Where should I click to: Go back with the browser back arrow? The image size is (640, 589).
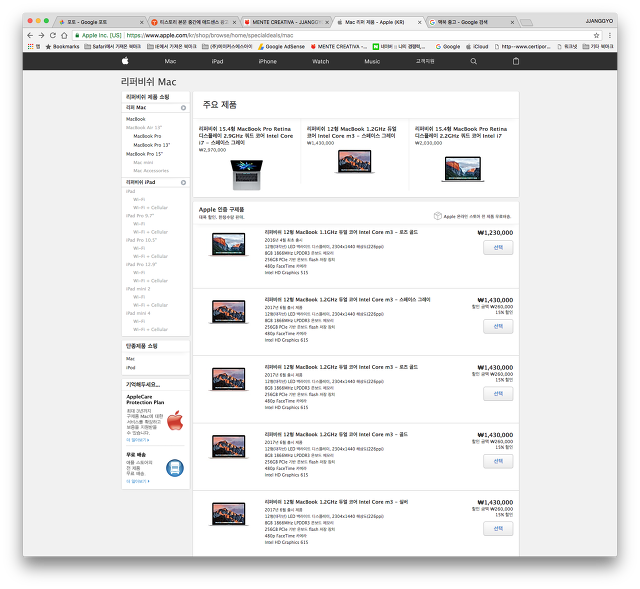(30, 36)
